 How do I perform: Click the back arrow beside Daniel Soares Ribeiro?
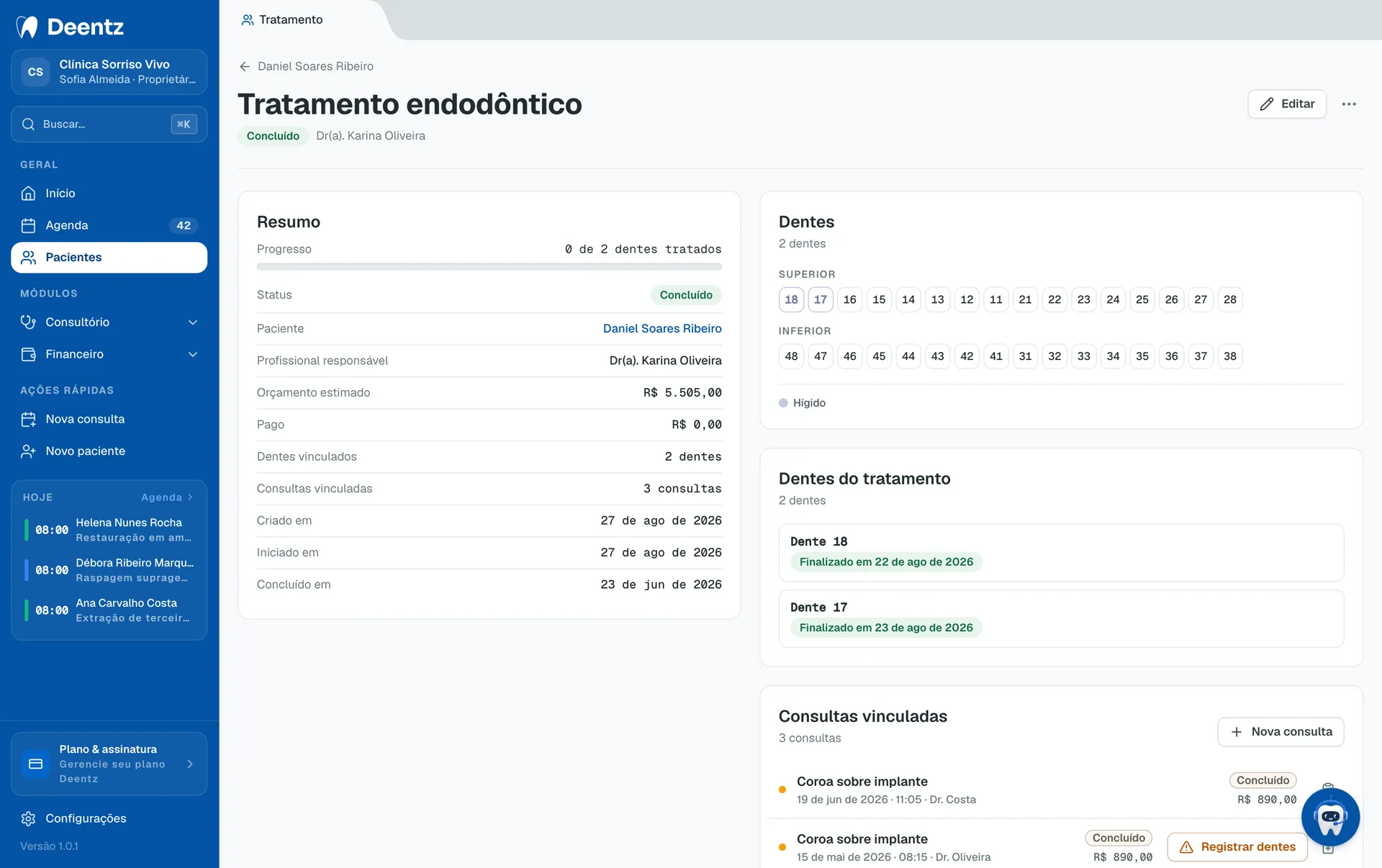click(245, 66)
